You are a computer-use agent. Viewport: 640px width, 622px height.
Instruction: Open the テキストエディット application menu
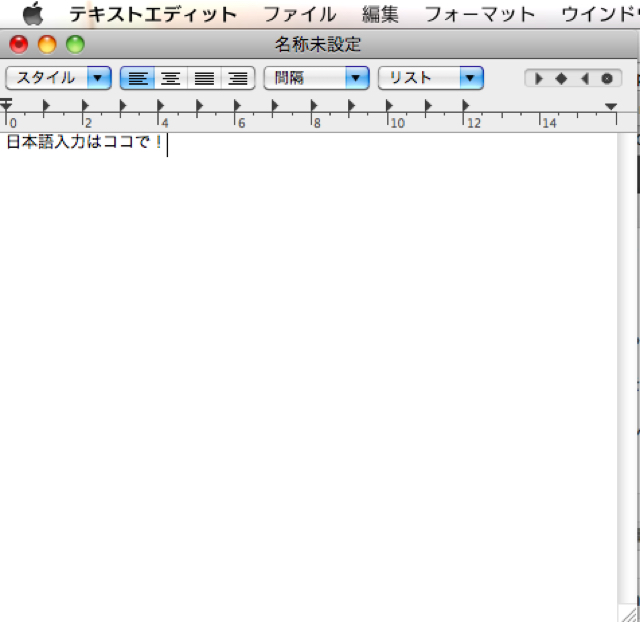[153, 14]
